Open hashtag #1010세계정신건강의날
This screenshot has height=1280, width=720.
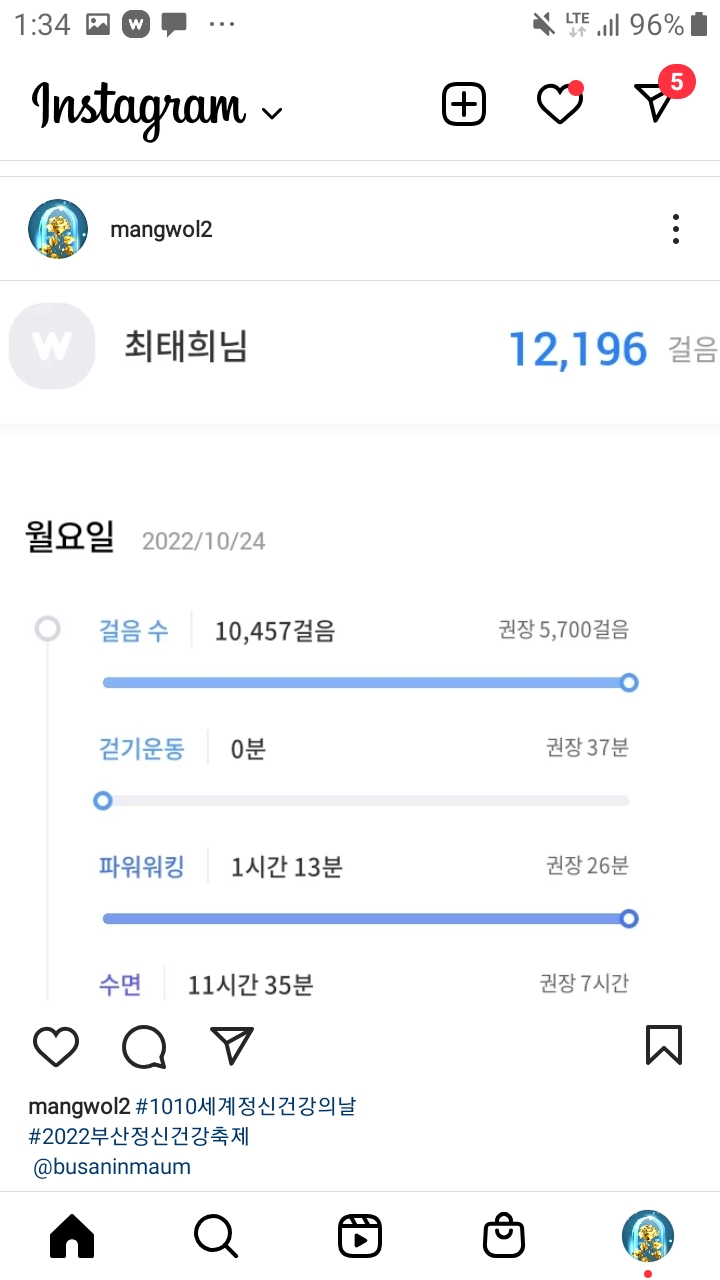[x=246, y=1107]
